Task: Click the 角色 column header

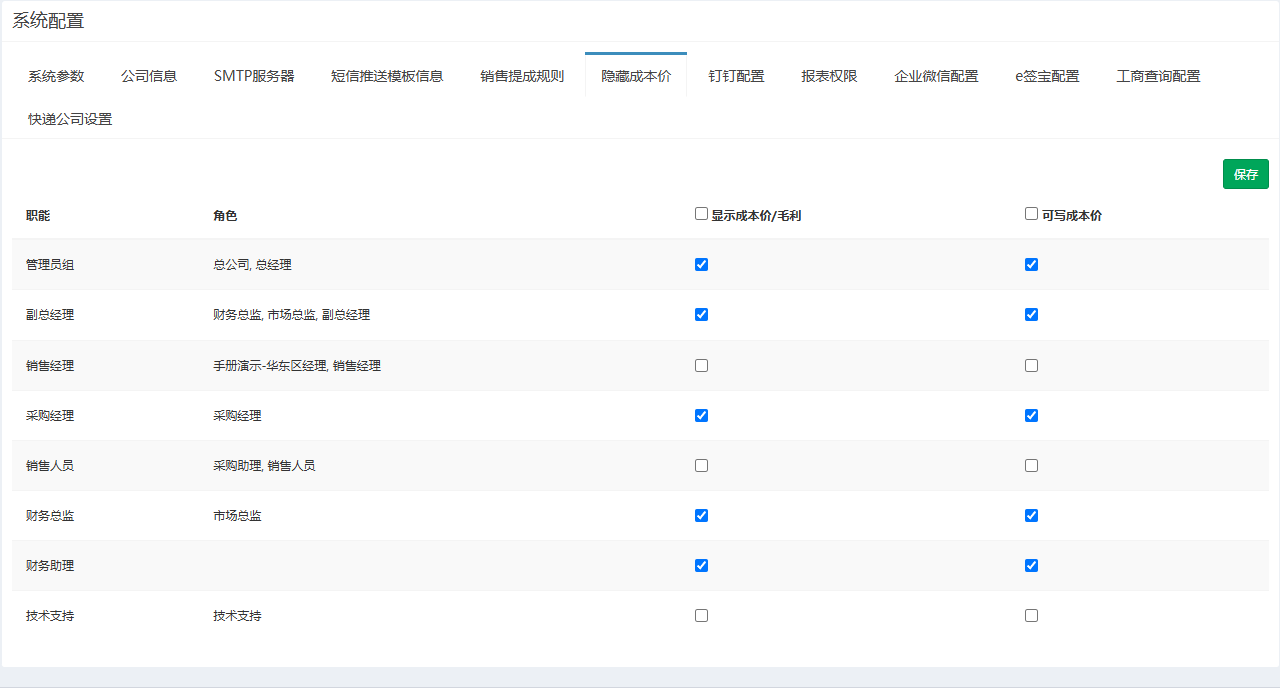Action: coord(225,215)
